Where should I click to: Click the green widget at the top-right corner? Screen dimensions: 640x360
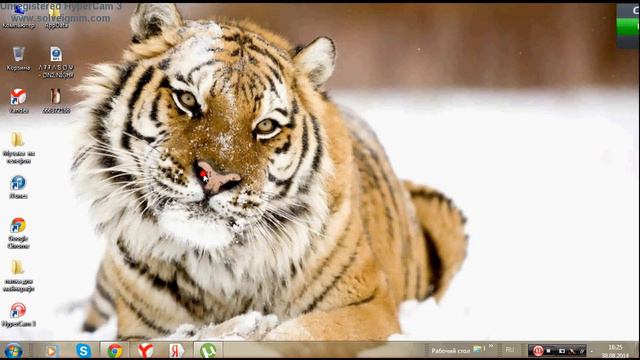point(628,26)
